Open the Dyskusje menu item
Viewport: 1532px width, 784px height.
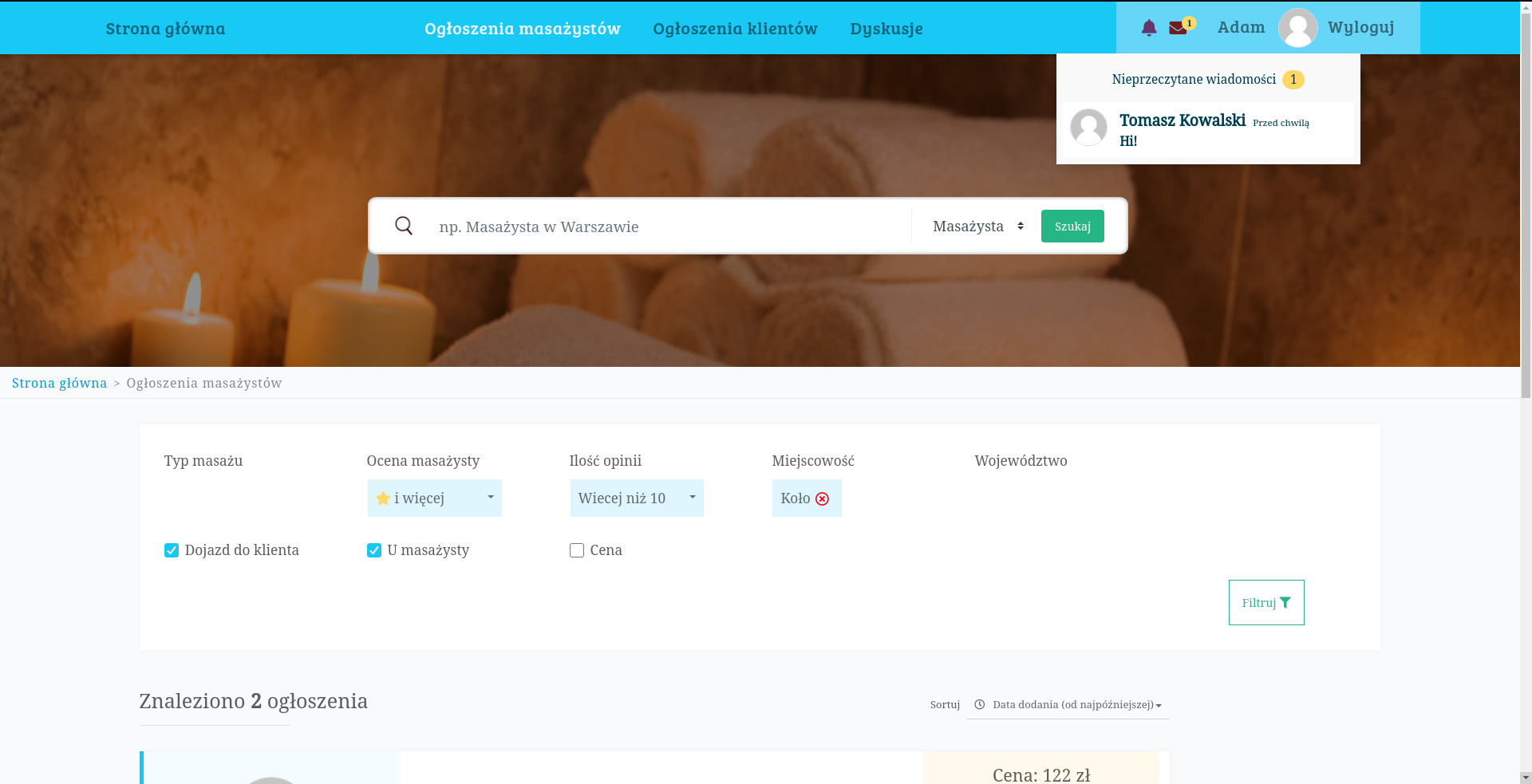coord(886,28)
